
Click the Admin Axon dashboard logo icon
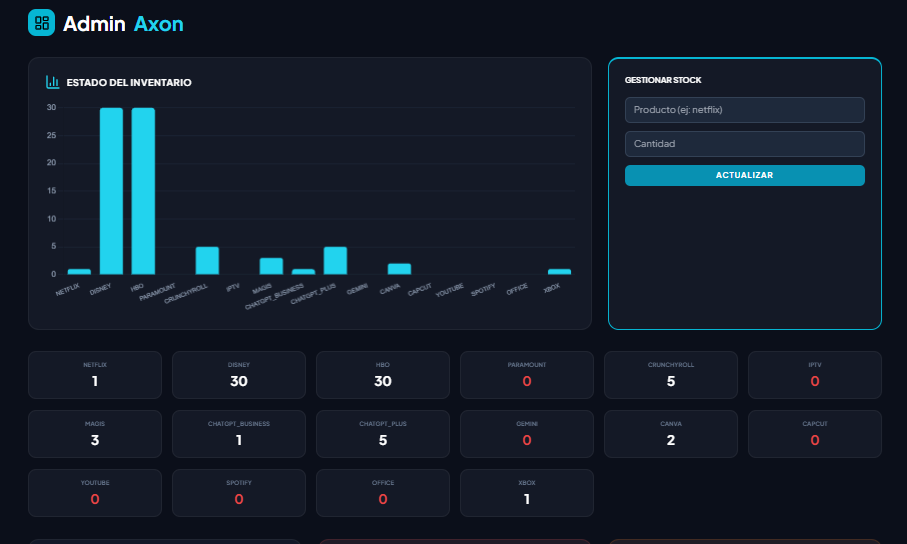pyautogui.click(x=42, y=23)
